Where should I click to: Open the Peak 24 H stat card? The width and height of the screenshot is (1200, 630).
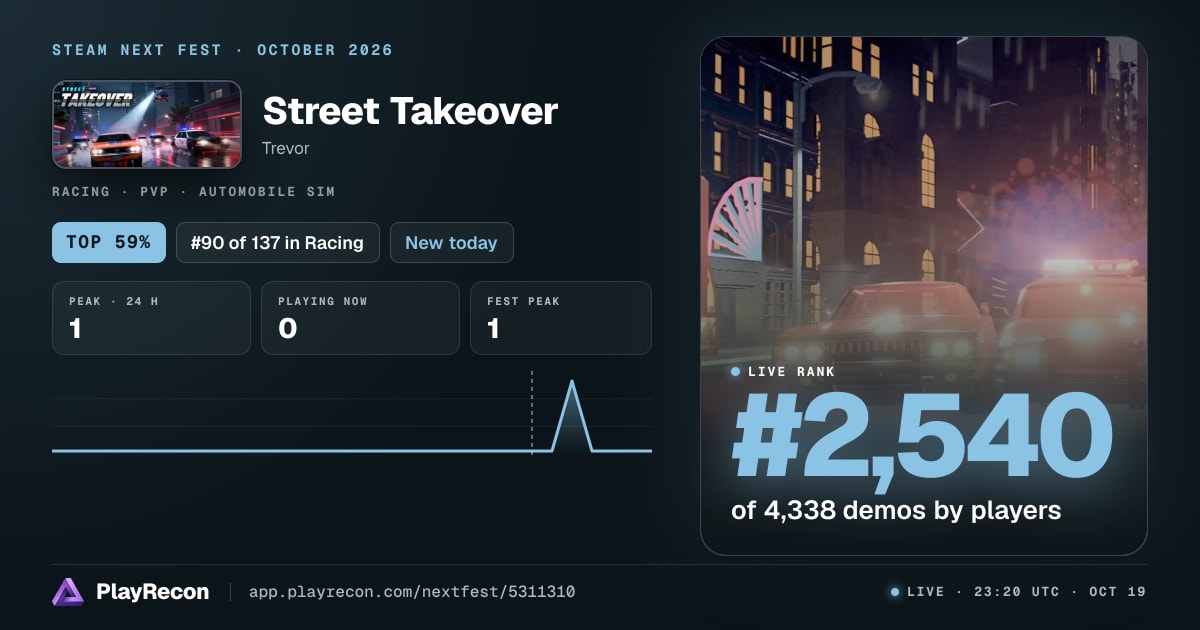[151, 318]
